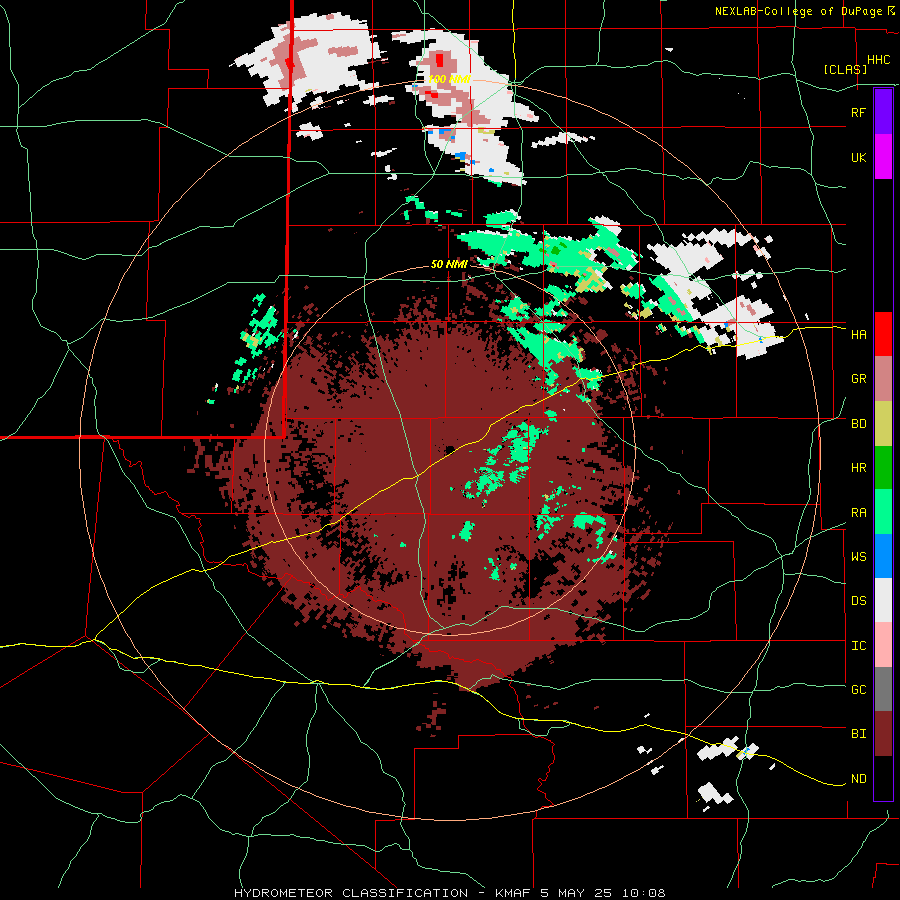900x900 pixels.
Task: Select the HR legend label
Action: point(858,468)
